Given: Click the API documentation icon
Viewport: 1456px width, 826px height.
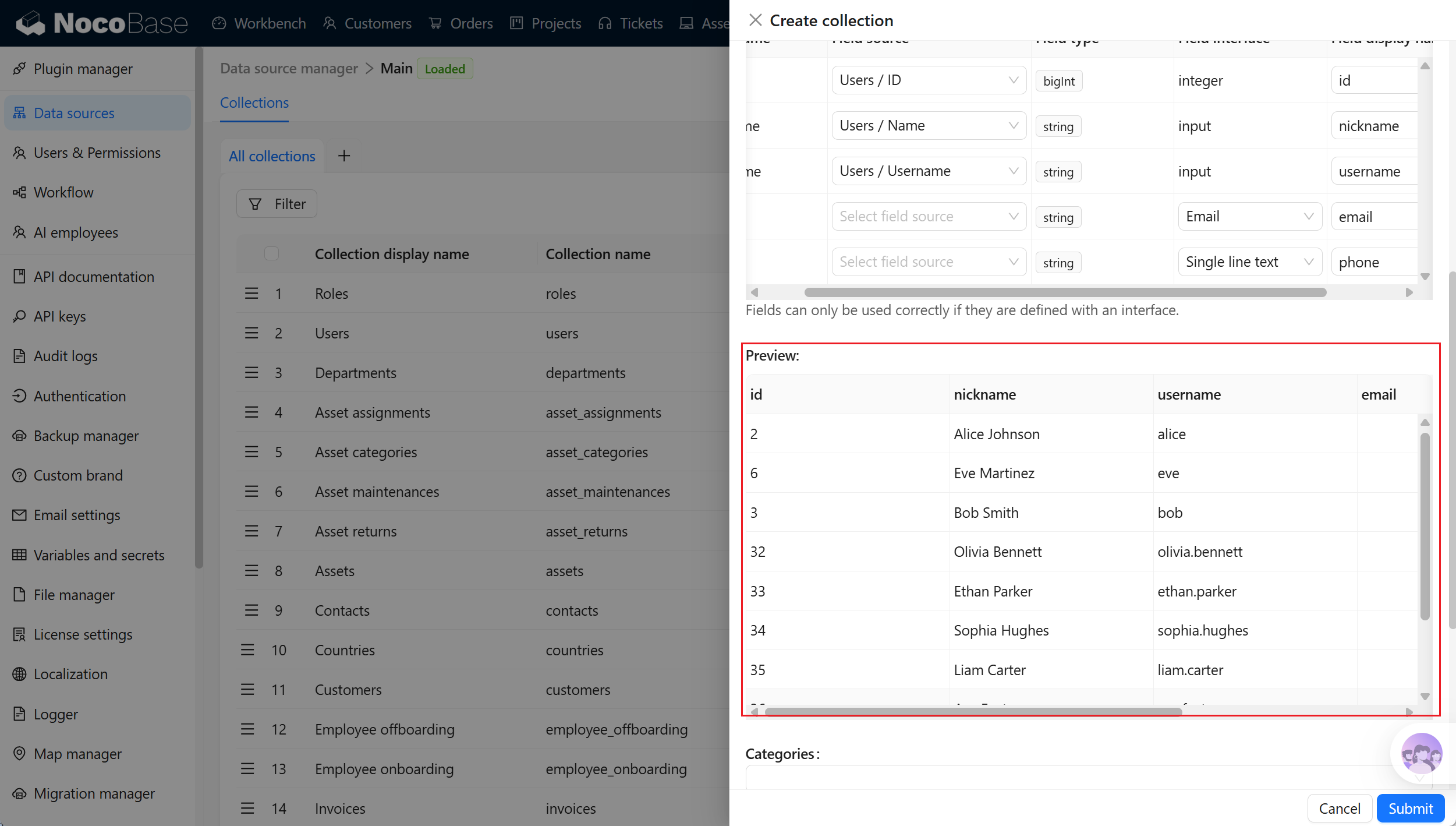Looking at the screenshot, I should (19, 277).
